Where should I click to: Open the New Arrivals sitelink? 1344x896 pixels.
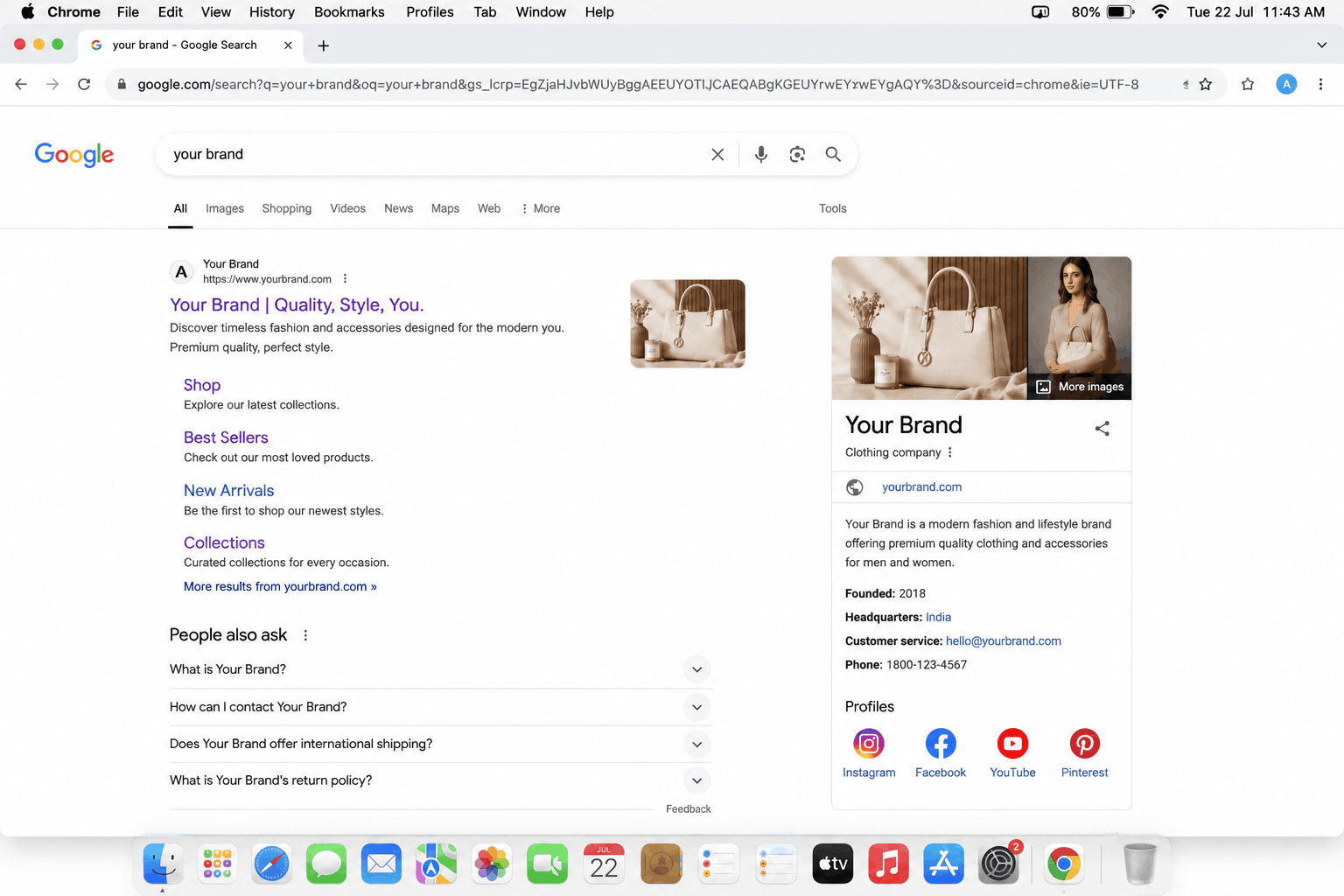[229, 491]
